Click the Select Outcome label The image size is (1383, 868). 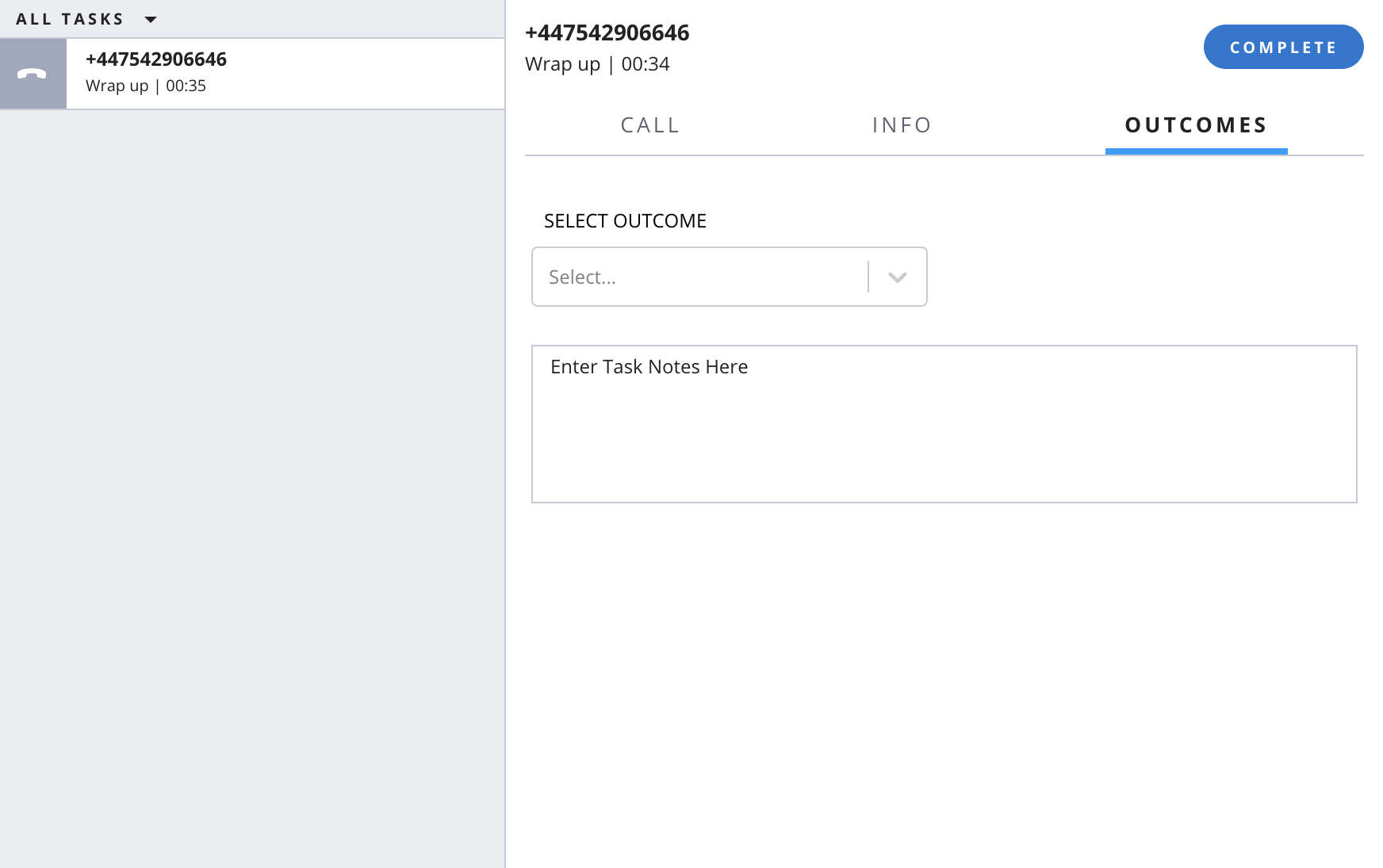625,221
